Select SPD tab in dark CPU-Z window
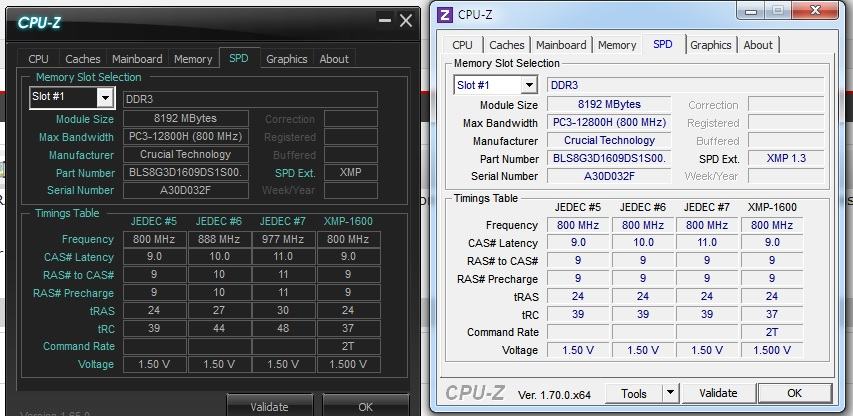Screen dimensions: 853x416 (239, 58)
